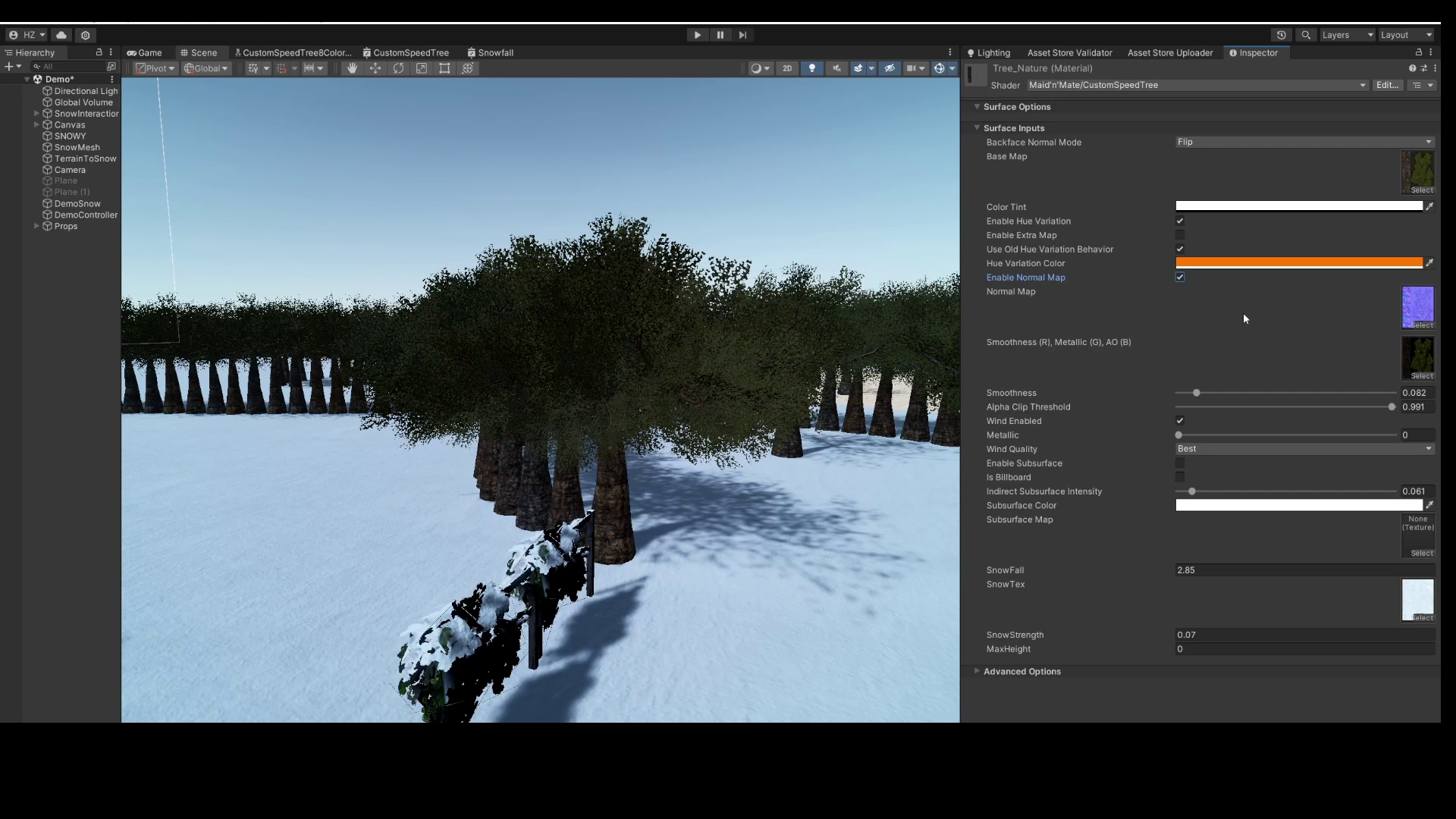
Task: Click the Hierarchy add (+) button
Action: tap(13, 67)
